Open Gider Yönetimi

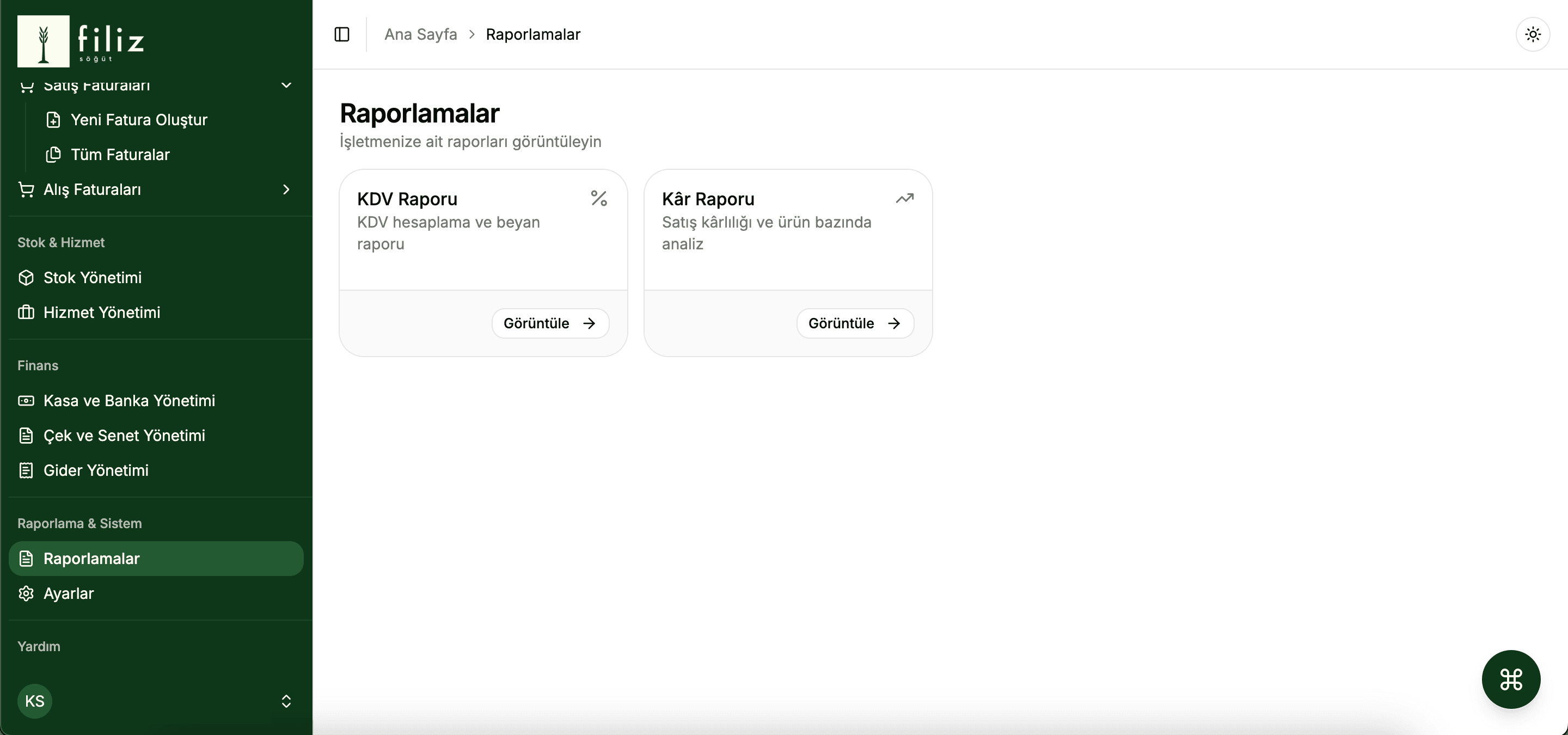[156, 470]
